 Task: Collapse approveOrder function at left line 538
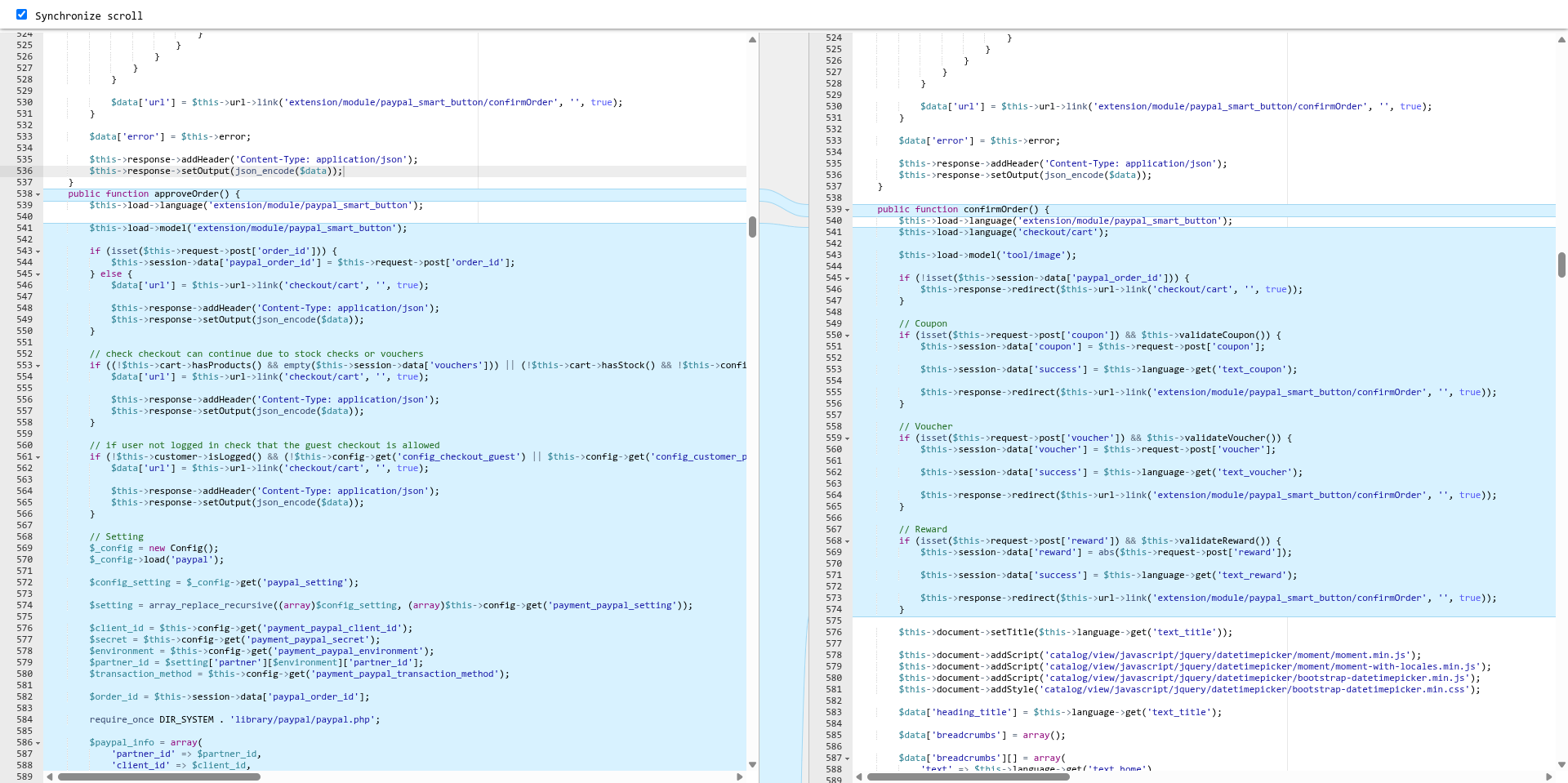point(38,194)
